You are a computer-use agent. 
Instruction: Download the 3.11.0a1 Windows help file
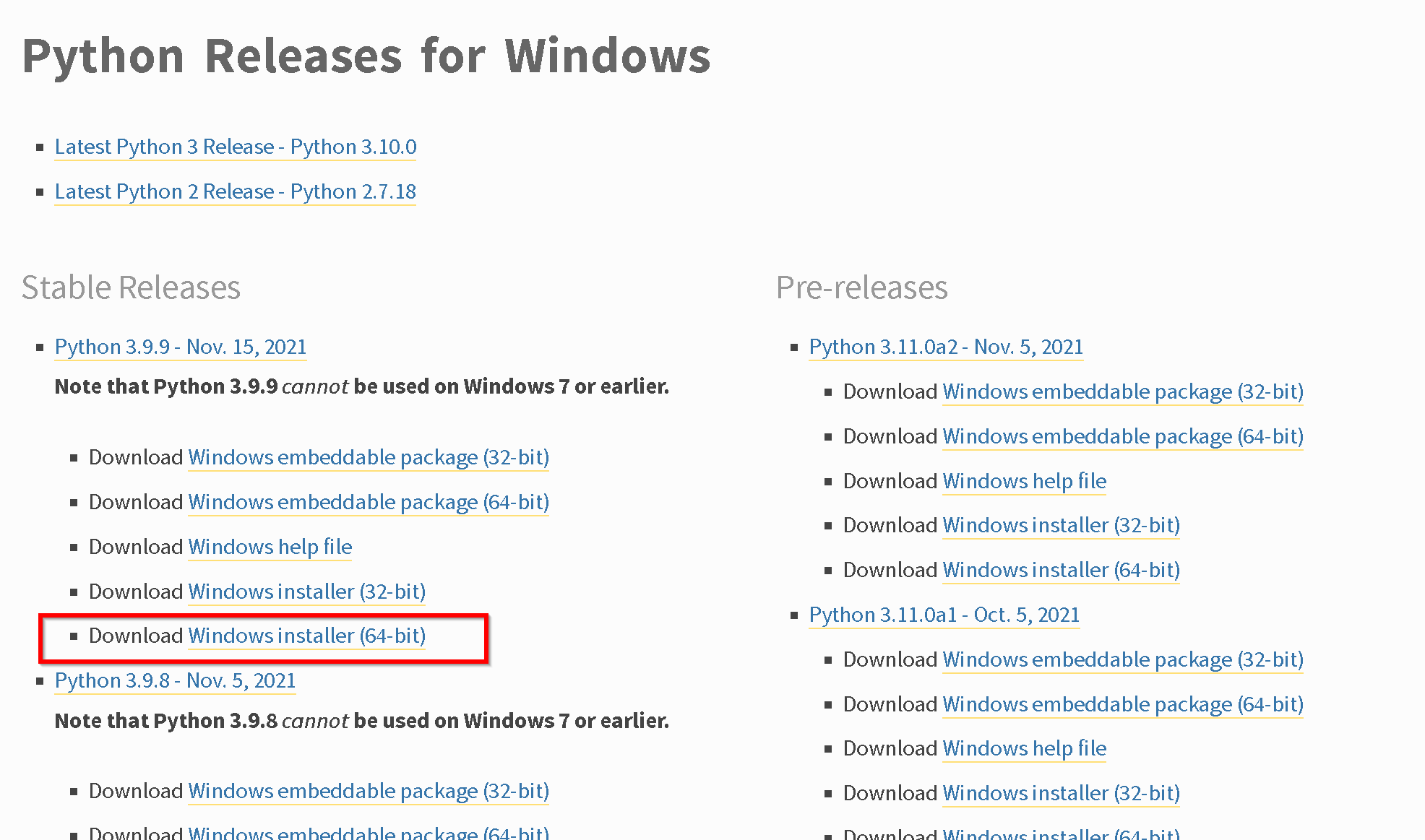point(1025,748)
